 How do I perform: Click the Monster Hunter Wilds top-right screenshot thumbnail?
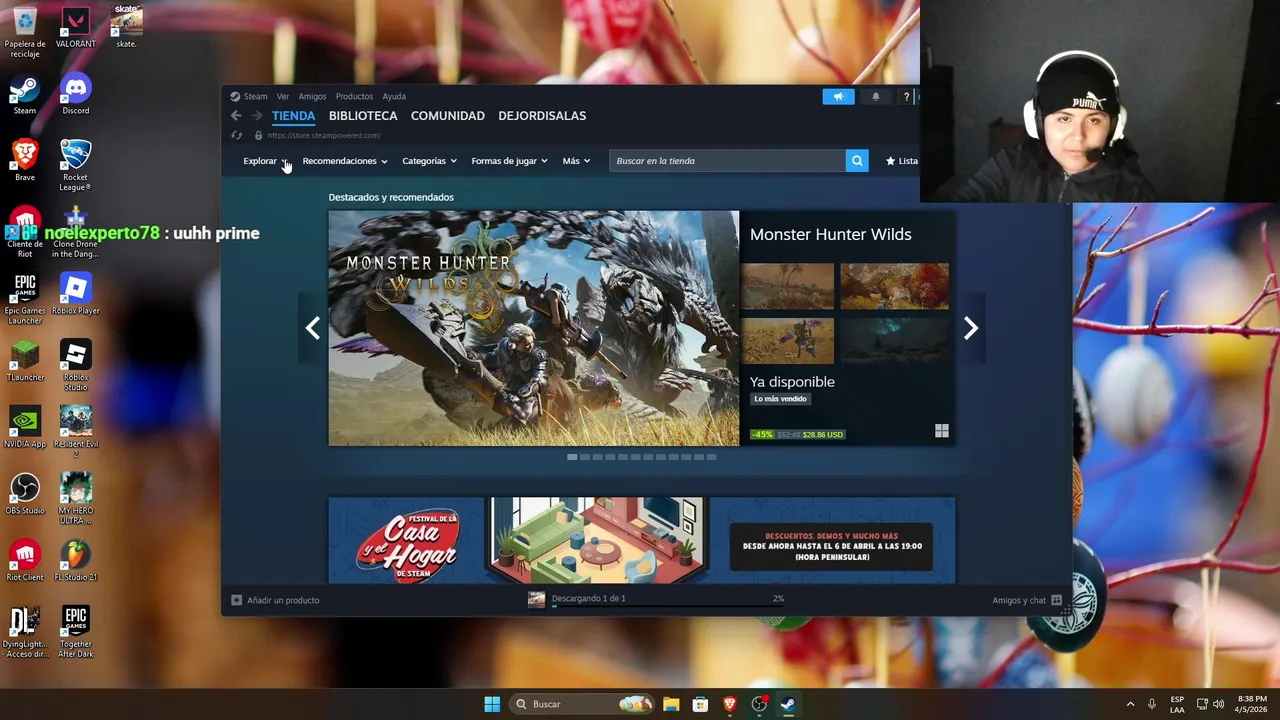point(895,286)
